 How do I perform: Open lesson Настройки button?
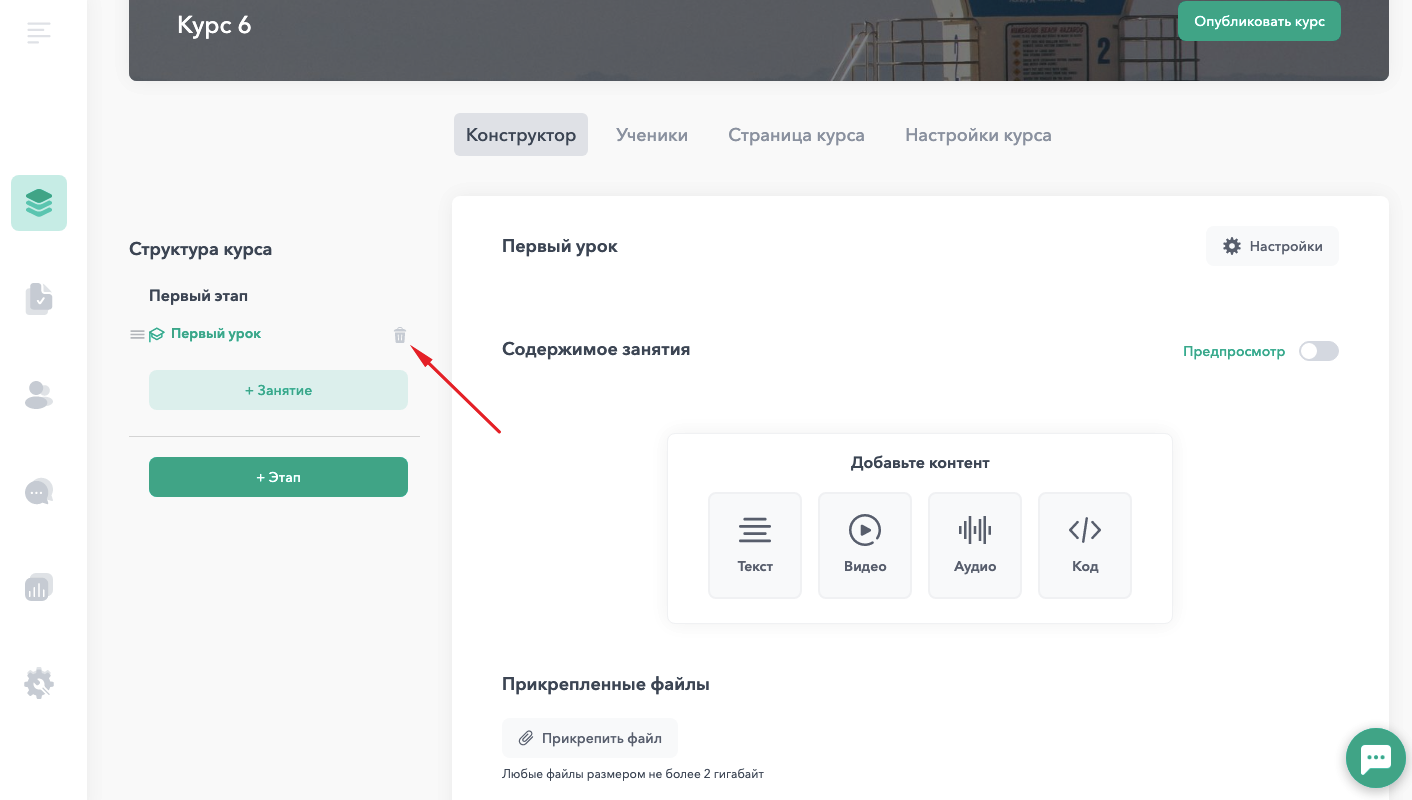tap(1272, 246)
